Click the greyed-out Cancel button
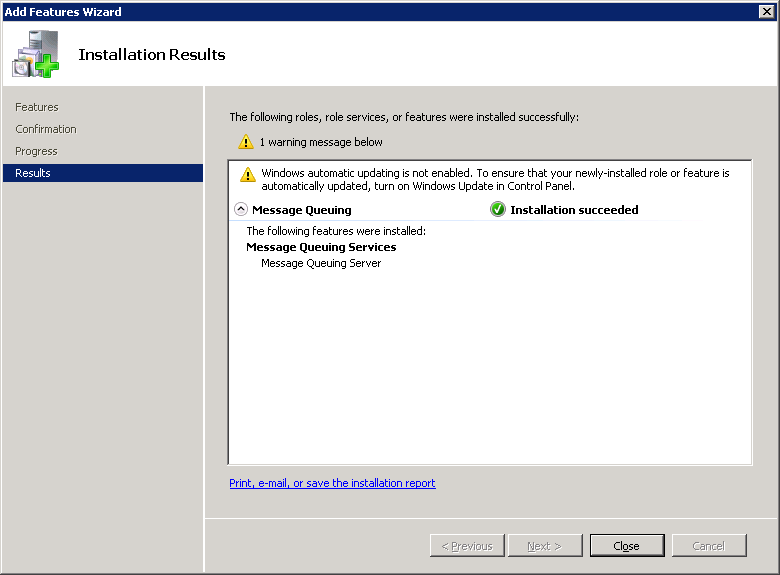Screen dimensions: 780x575 coord(709,546)
